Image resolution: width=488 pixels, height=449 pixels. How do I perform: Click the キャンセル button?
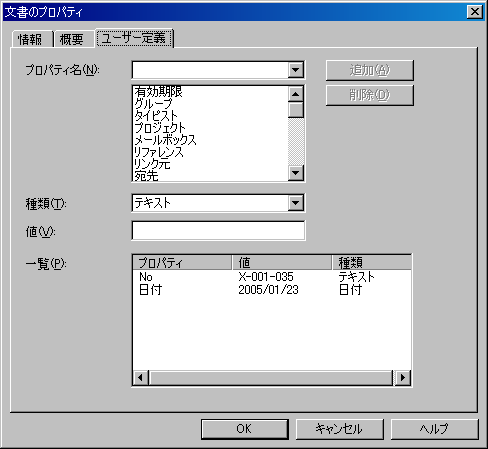339,429
